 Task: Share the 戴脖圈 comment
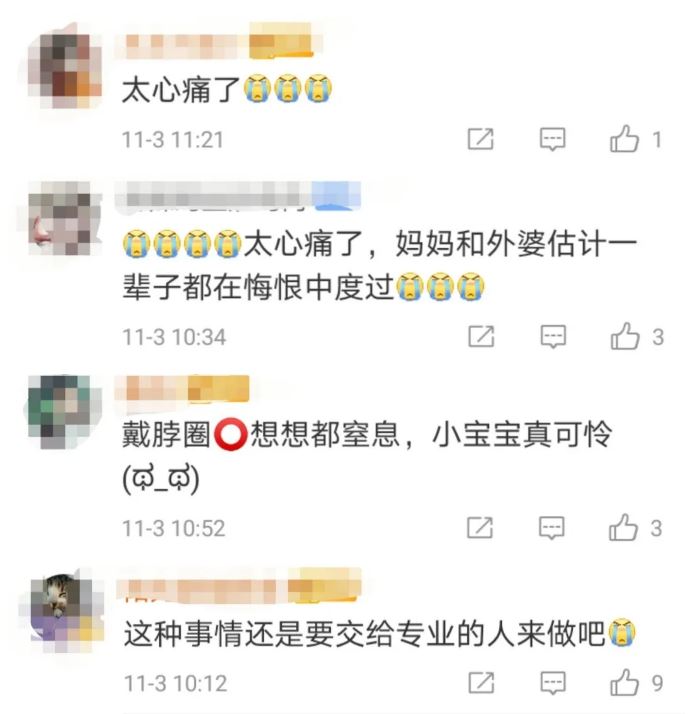(480, 528)
